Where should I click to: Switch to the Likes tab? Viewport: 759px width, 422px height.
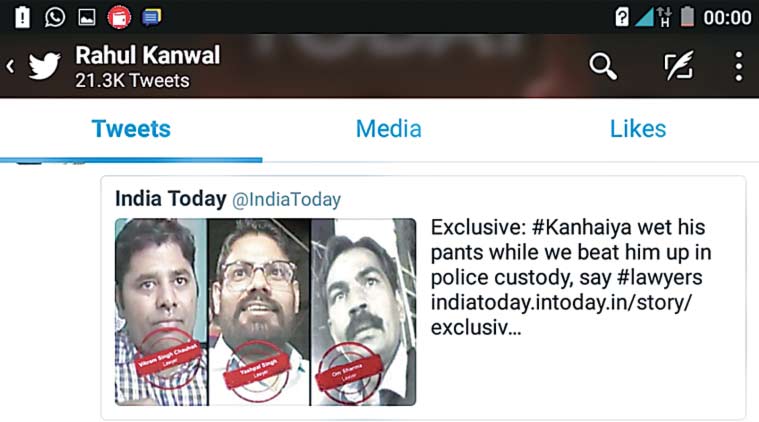tap(638, 129)
